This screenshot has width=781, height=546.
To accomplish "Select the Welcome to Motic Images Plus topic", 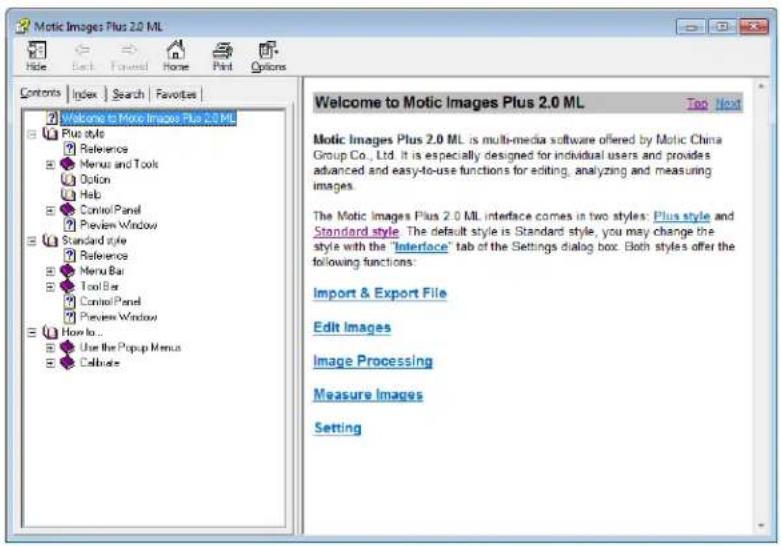I will click(x=148, y=118).
